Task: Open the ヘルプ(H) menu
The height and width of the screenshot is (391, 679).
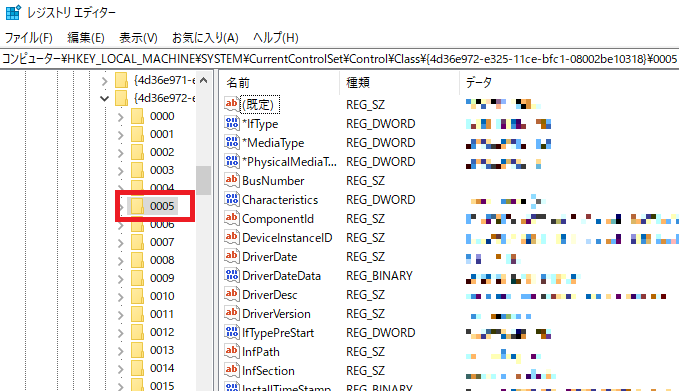Action: tap(275, 38)
